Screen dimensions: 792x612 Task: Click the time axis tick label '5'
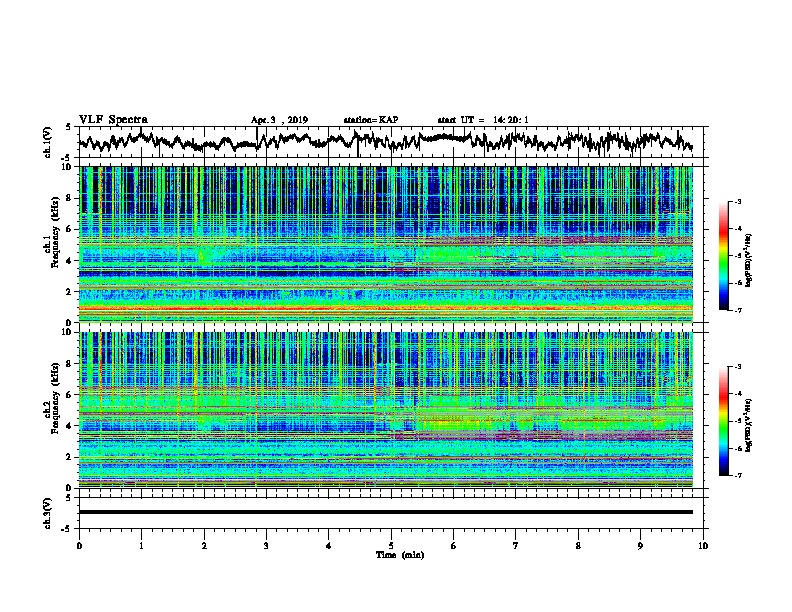coord(391,546)
